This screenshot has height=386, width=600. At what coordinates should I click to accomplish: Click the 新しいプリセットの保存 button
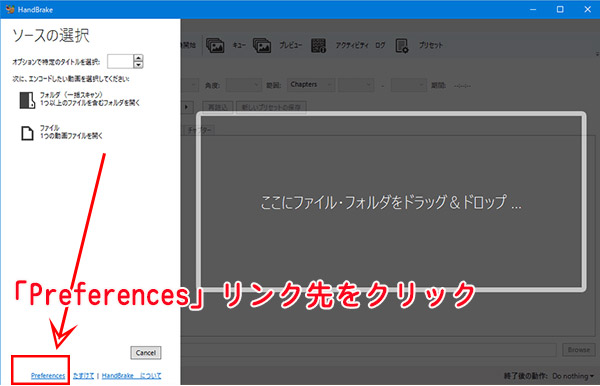(271, 107)
